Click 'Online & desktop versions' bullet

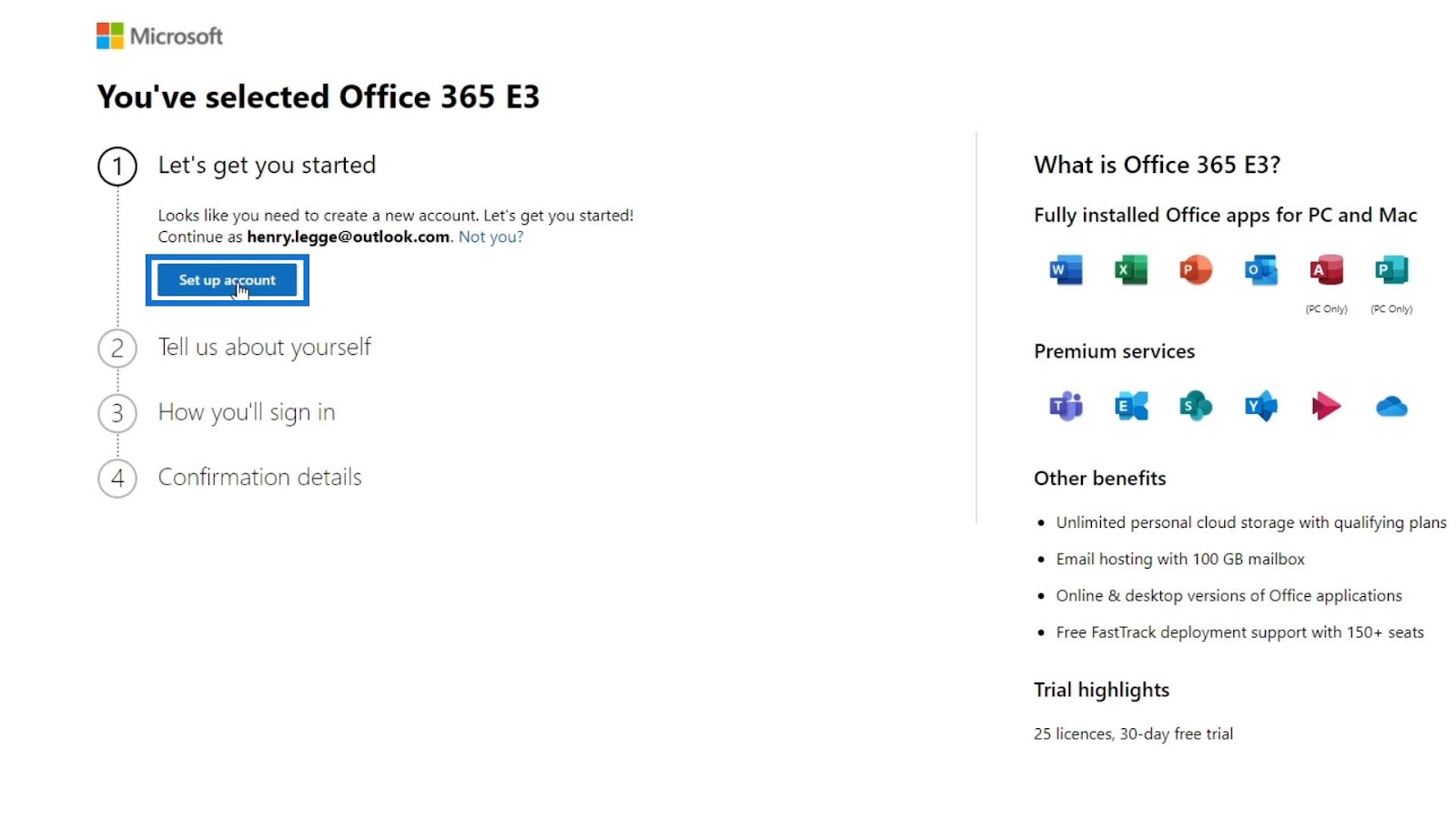pyautogui.click(x=1228, y=595)
